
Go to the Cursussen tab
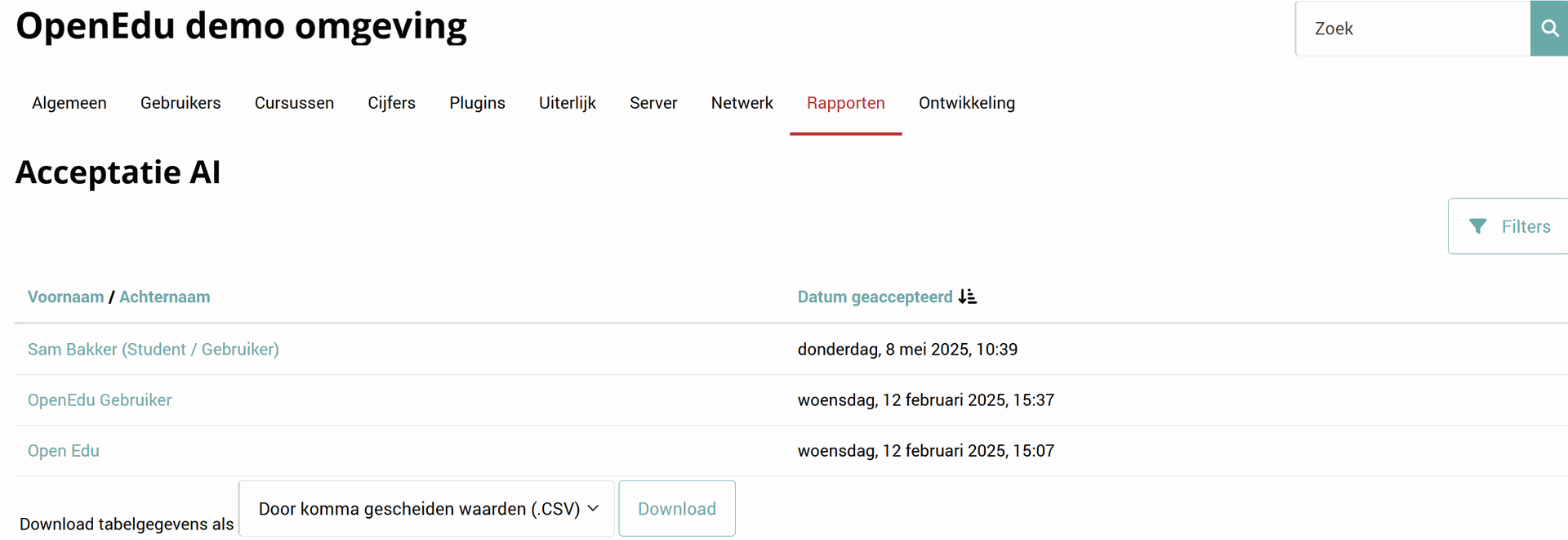click(294, 103)
